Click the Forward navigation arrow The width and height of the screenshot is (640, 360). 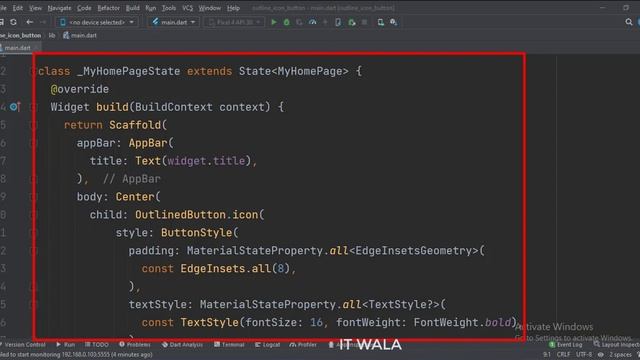(43, 22)
